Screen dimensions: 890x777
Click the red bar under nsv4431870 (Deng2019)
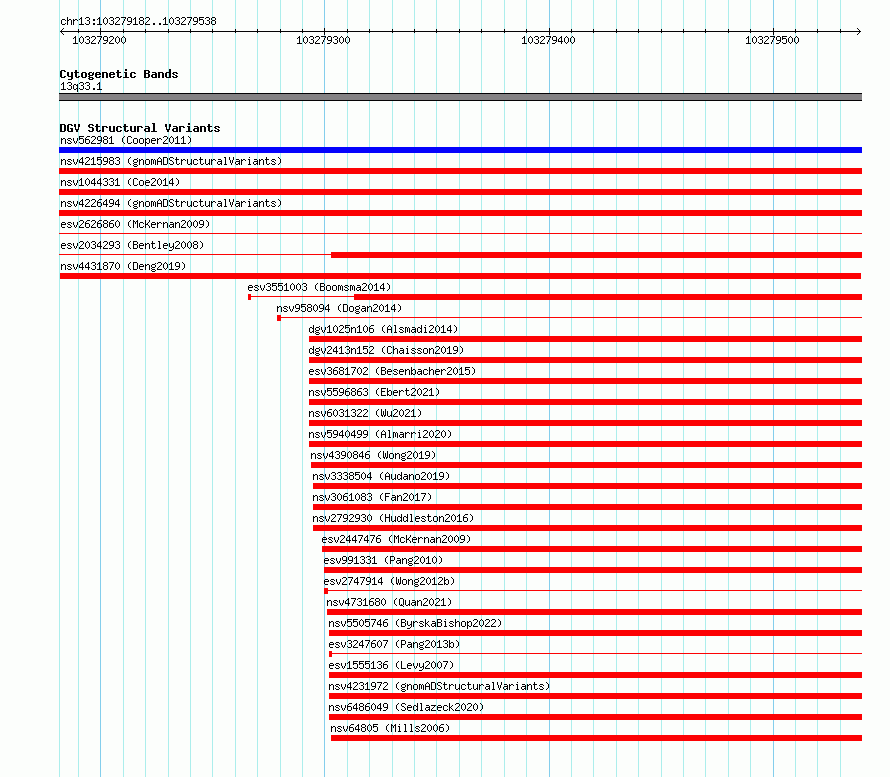[x=460, y=276]
